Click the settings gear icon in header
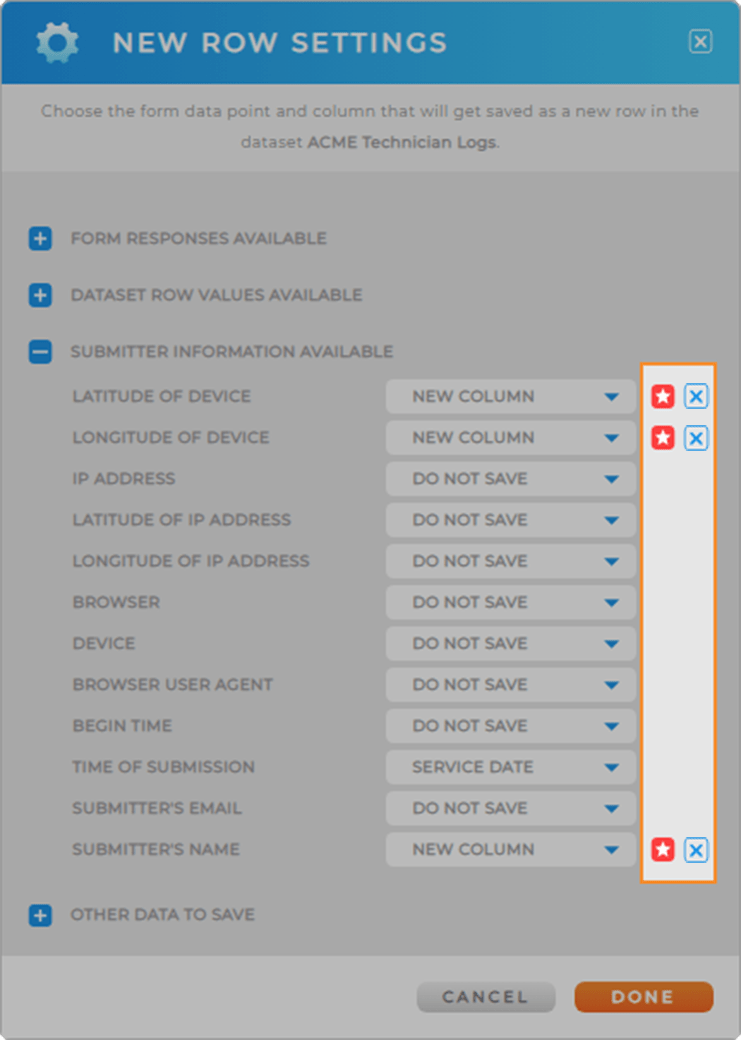This screenshot has height=1040, width=742. tap(58, 42)
